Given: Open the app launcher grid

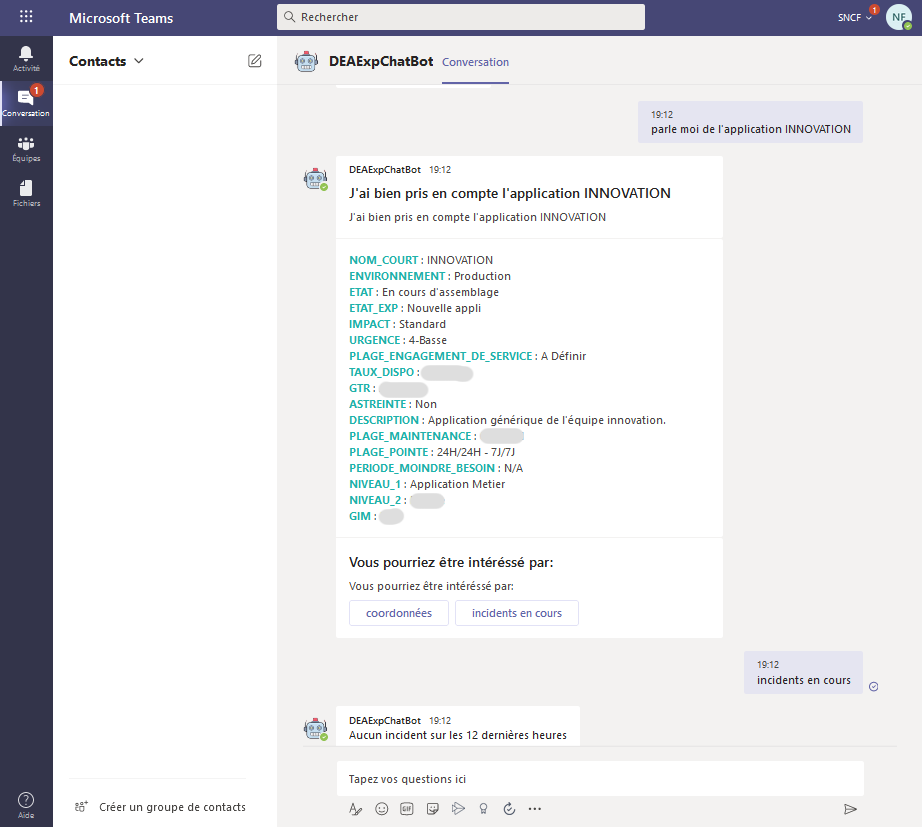Looking at the screenshot, I should pyautogui.click(x=26, y=16).
